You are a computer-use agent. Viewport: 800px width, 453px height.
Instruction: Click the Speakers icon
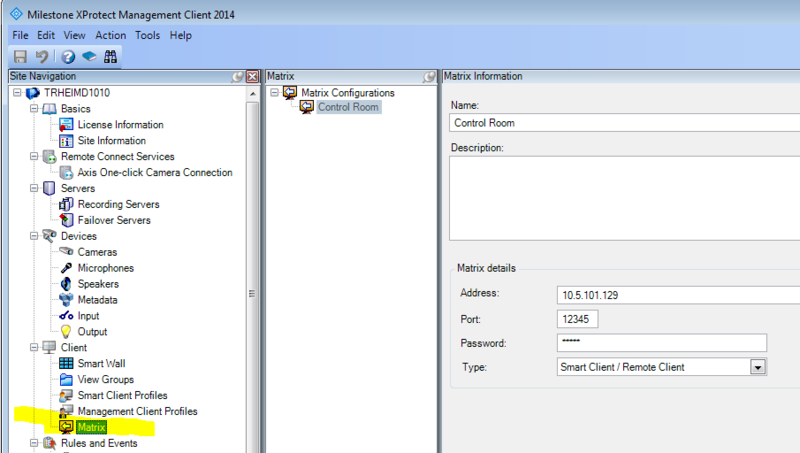[66, 284]
